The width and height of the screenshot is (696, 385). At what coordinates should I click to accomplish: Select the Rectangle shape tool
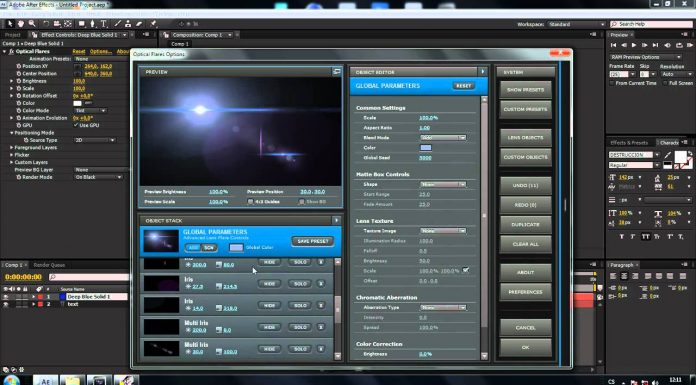[x=82, y=24]
